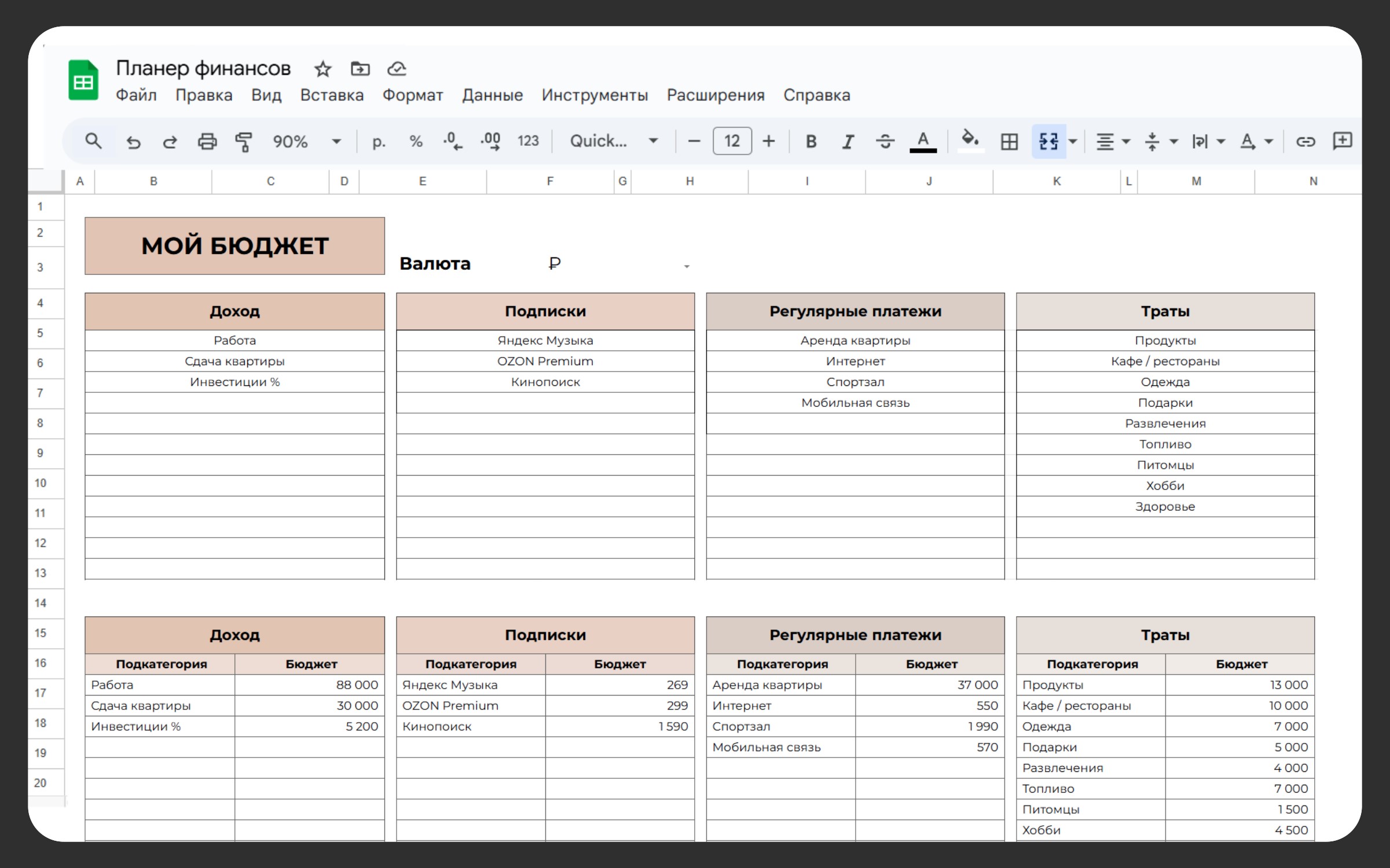Image resolution: width=1390 pixels, height=868 pixels.
Task: Open the Формат menu
Action: [x=413, y=95]
